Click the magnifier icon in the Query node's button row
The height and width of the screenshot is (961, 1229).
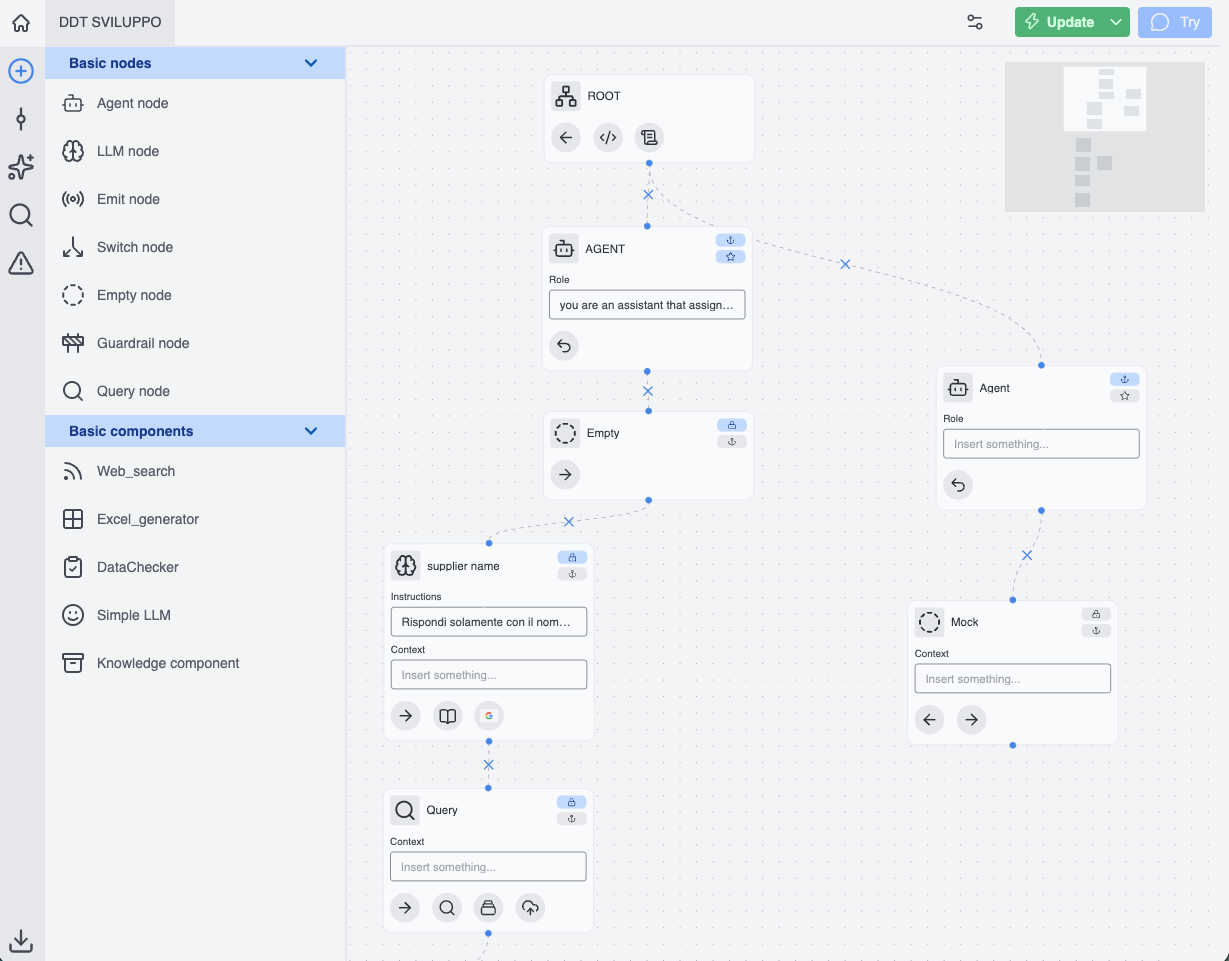pos(447,907)
